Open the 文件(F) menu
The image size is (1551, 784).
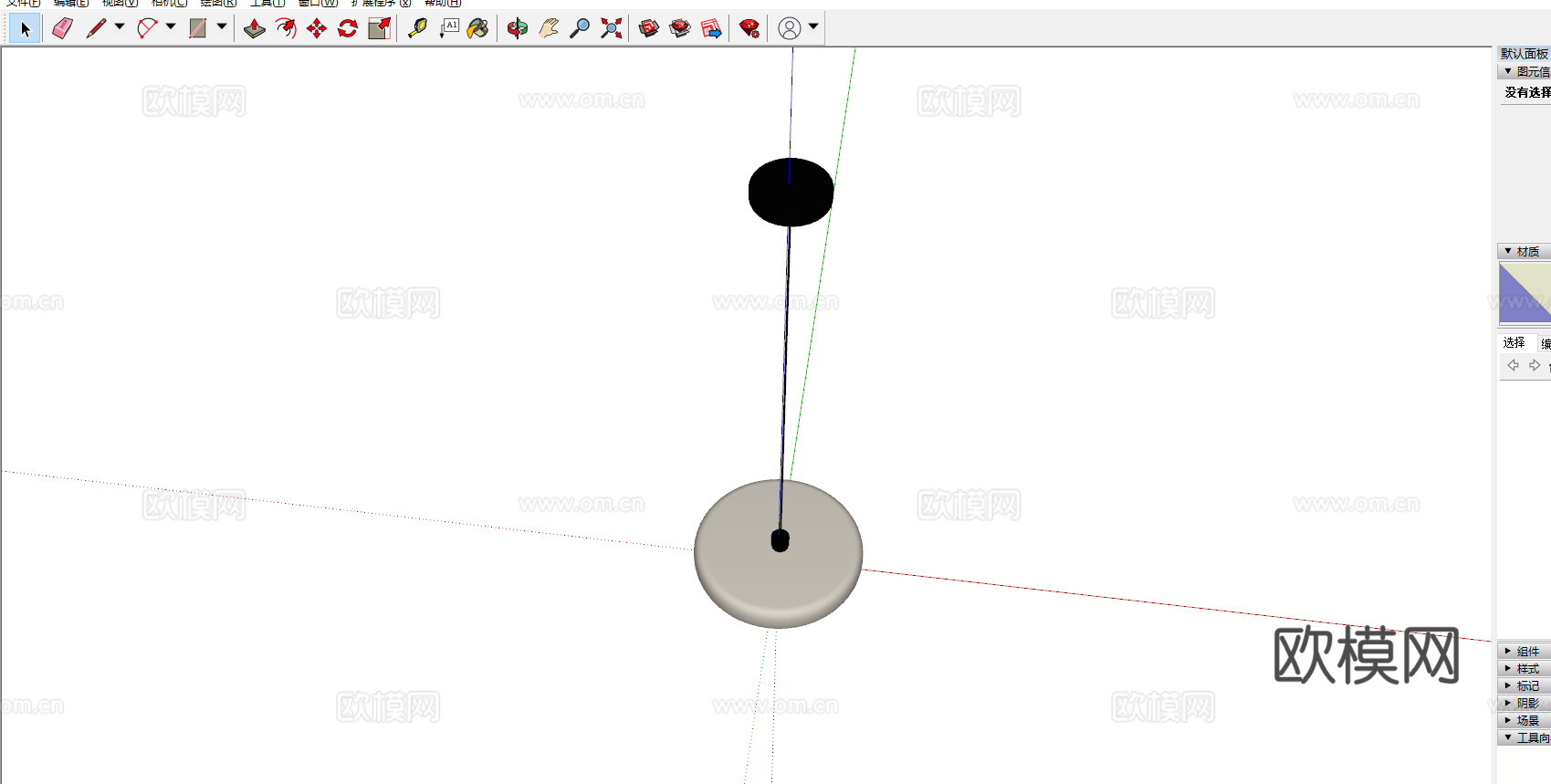24,3
